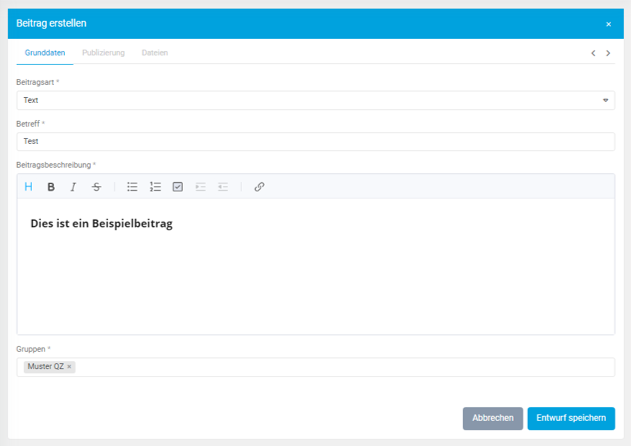The height and width of the screenshot is (446, 631).
Task: Increase indent in the editor toolbar
Action: 200,187
